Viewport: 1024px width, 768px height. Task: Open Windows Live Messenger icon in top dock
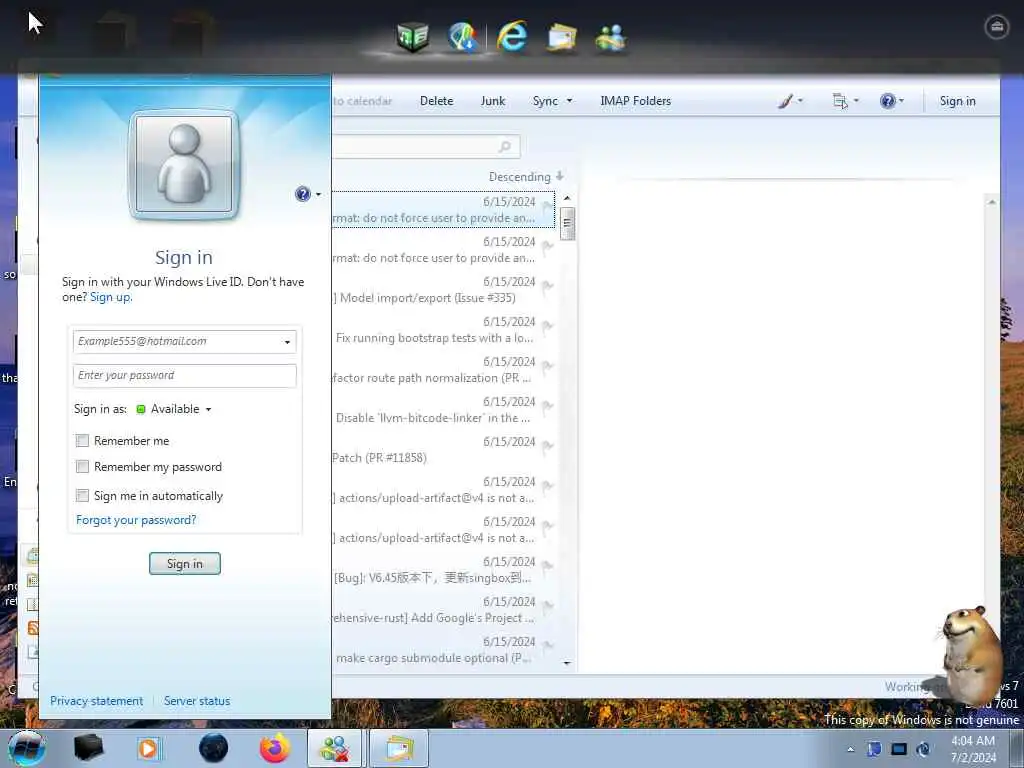(611, 37)
